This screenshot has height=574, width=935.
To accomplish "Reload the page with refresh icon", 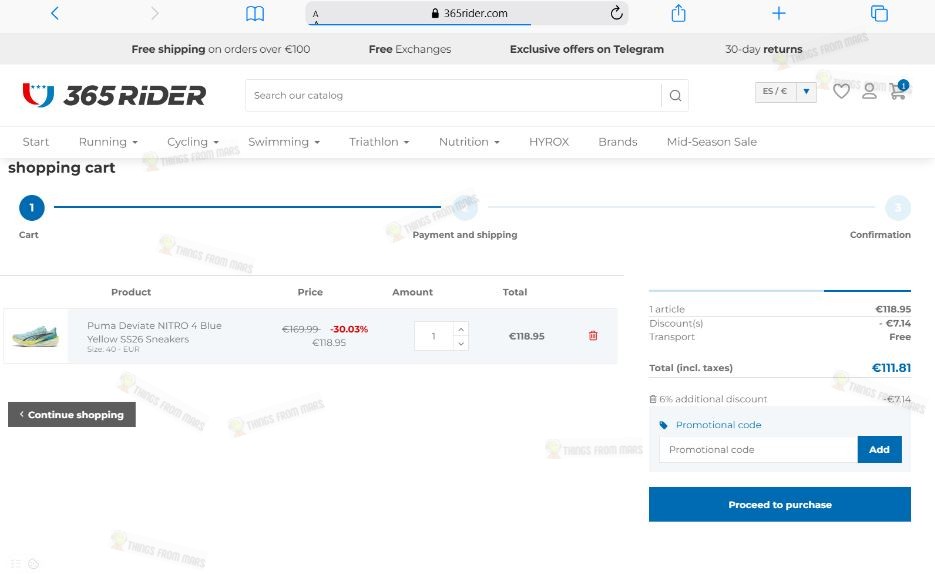I will (x=617, y=13).
